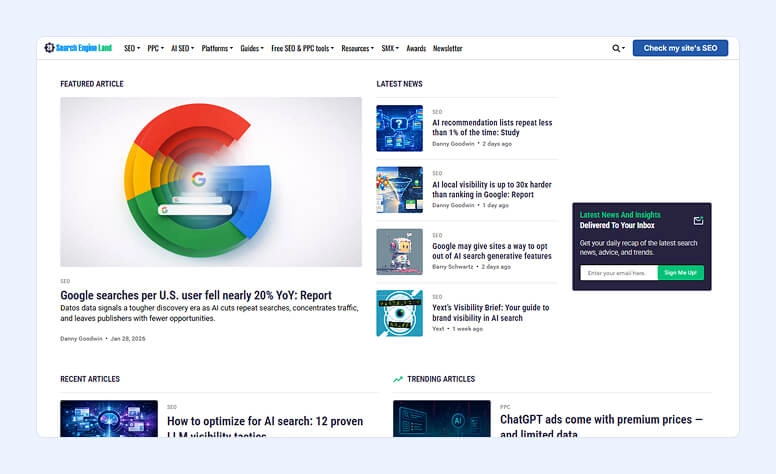Screen dimensions: 776x474
Task: Open the featured Google G image
Action: coord(211,182)
